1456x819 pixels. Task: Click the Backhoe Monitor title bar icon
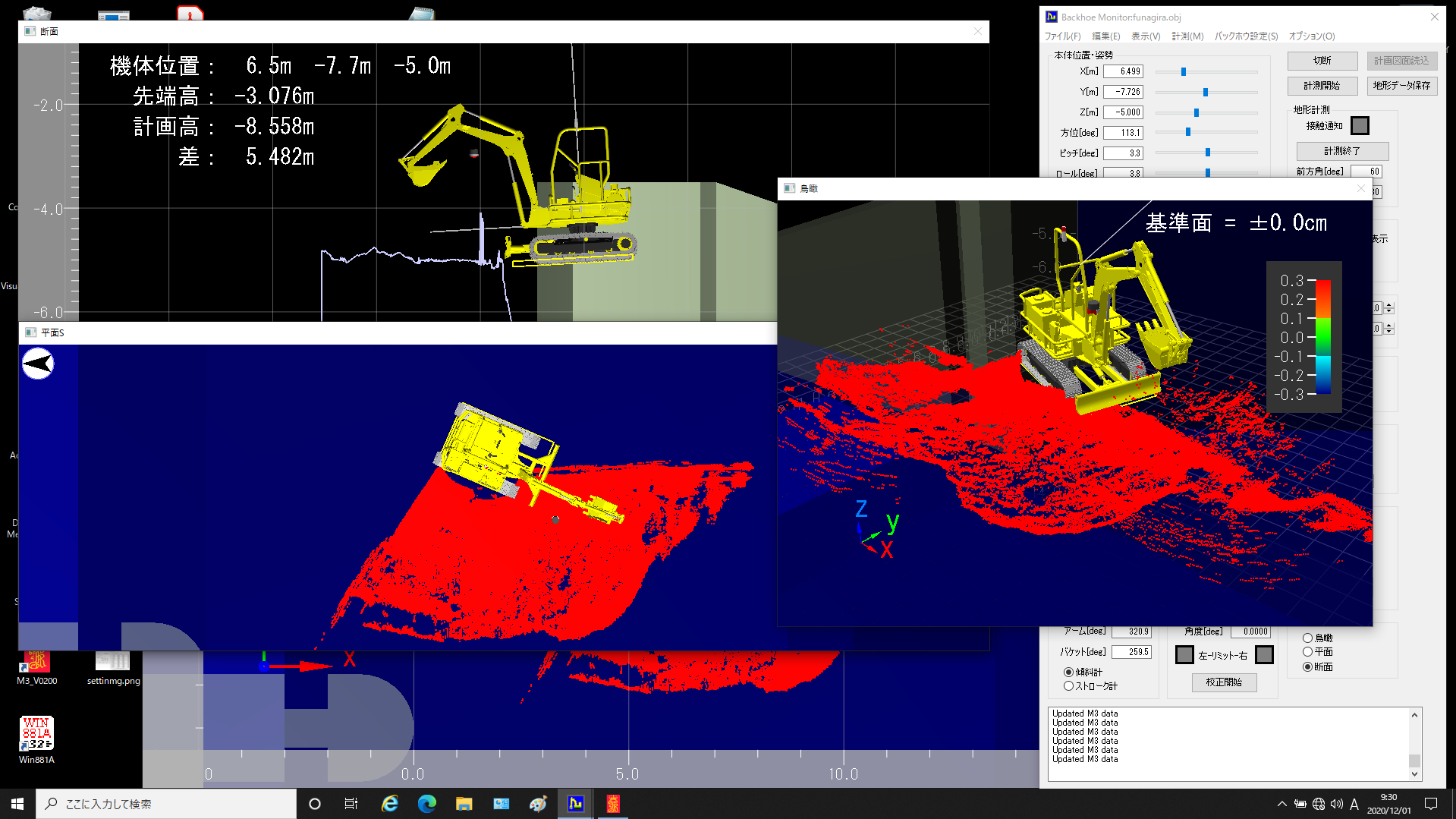point(1051,17)
